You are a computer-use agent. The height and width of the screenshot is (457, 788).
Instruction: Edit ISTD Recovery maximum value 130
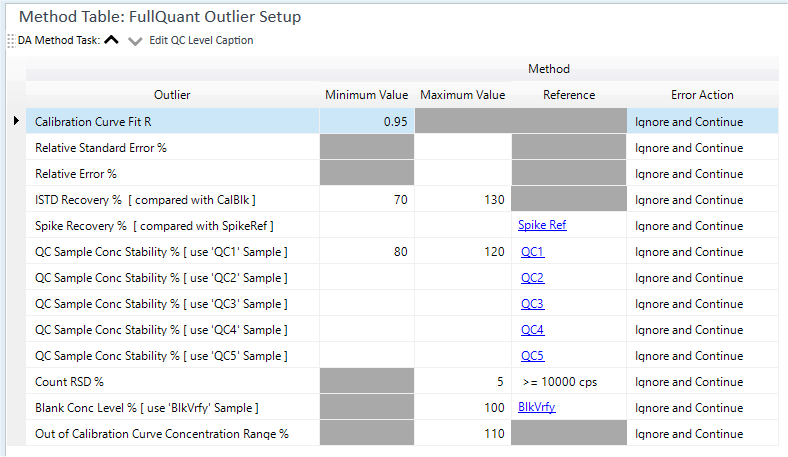pyautogui.click(x=463, y=200)
